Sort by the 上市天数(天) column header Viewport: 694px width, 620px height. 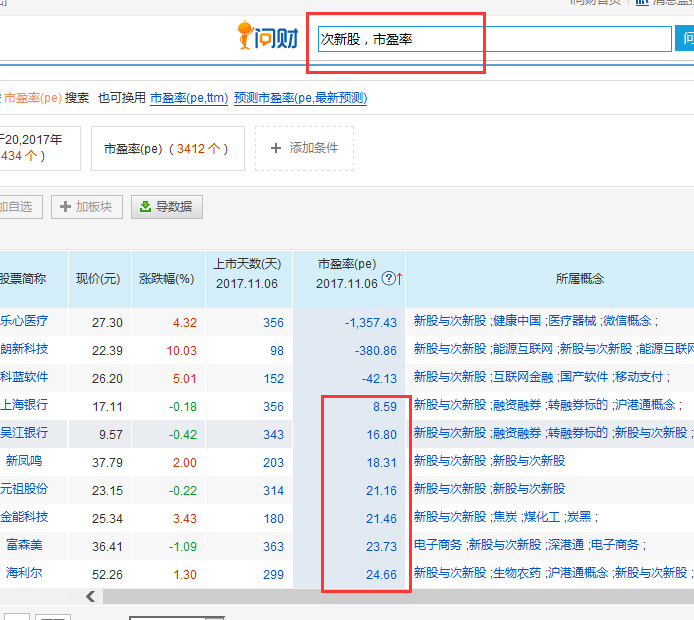point(247,273)
